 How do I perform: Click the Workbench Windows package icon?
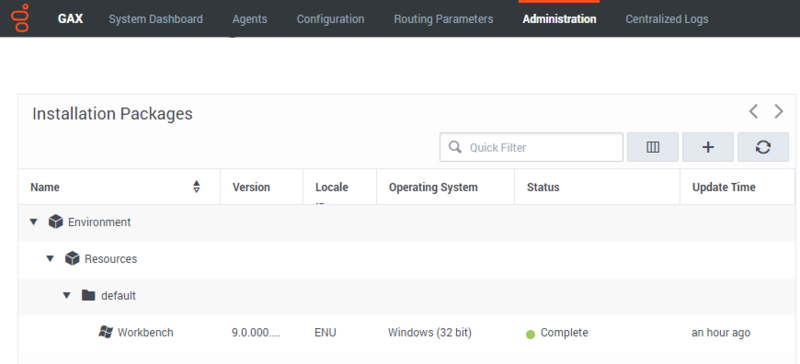coord(105,332)
